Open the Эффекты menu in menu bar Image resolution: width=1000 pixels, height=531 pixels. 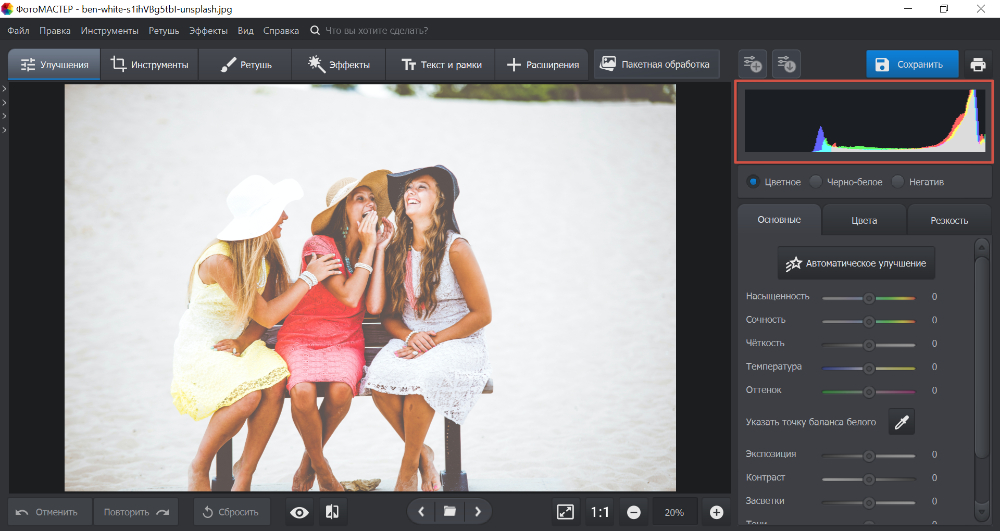point(208,31)
